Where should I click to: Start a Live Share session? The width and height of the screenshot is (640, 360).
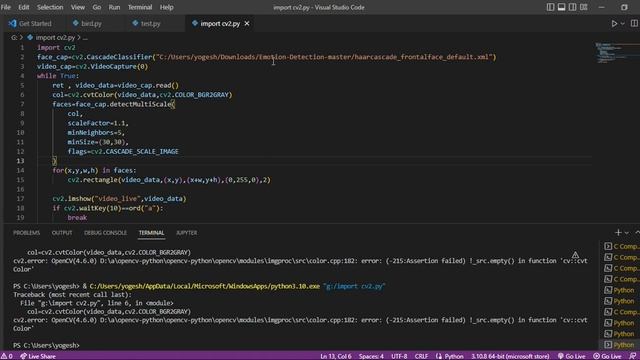pyautogui.click(x=38, y=356)
